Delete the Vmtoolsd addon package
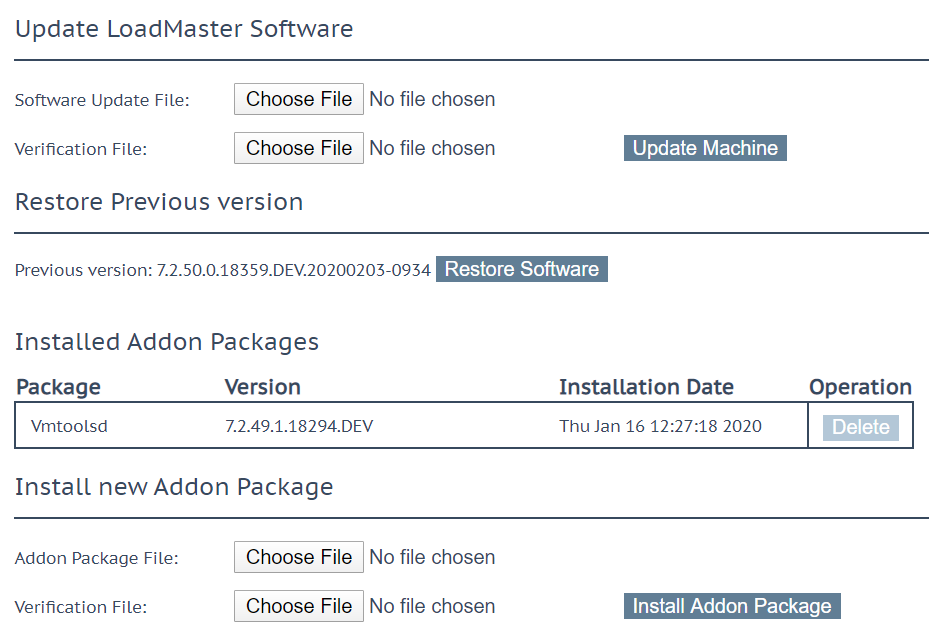 (x=860, y=427)
